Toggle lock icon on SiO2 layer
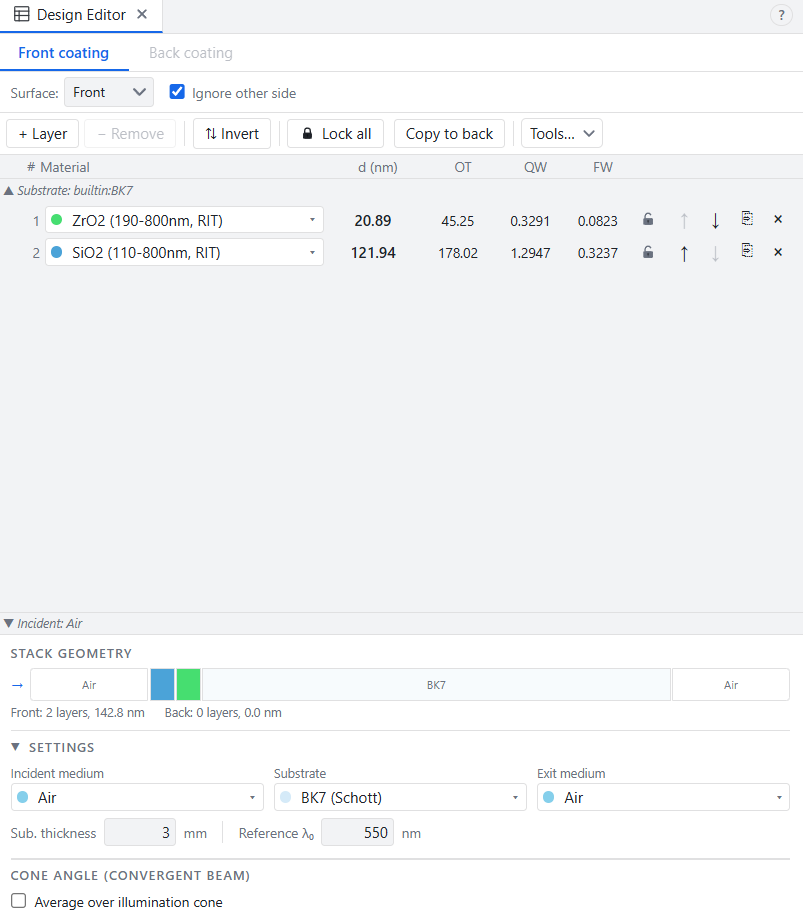This screenshot has height=919, width=803. (x=648, y=253)
